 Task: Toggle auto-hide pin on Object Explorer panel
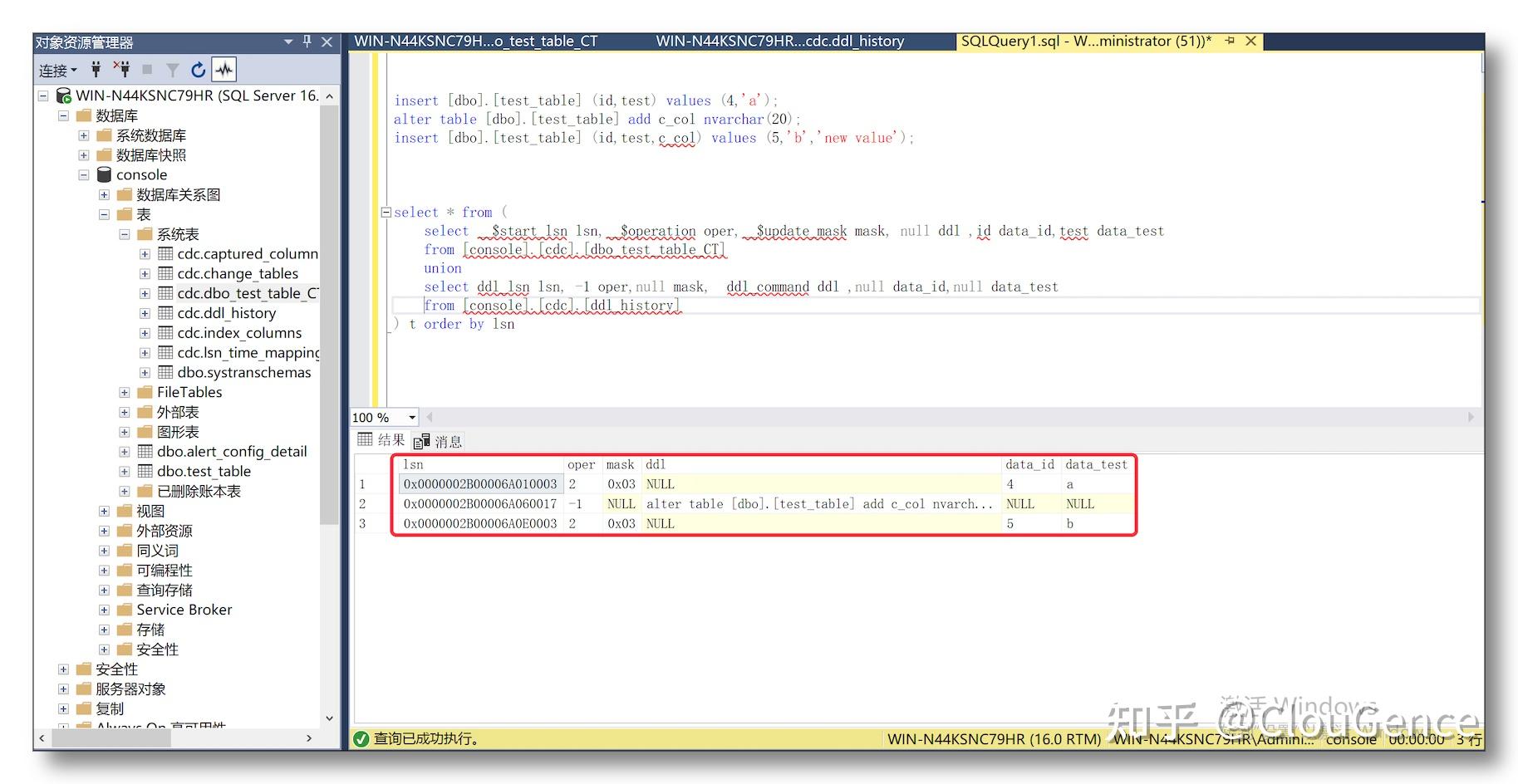[x=307, y=42]
